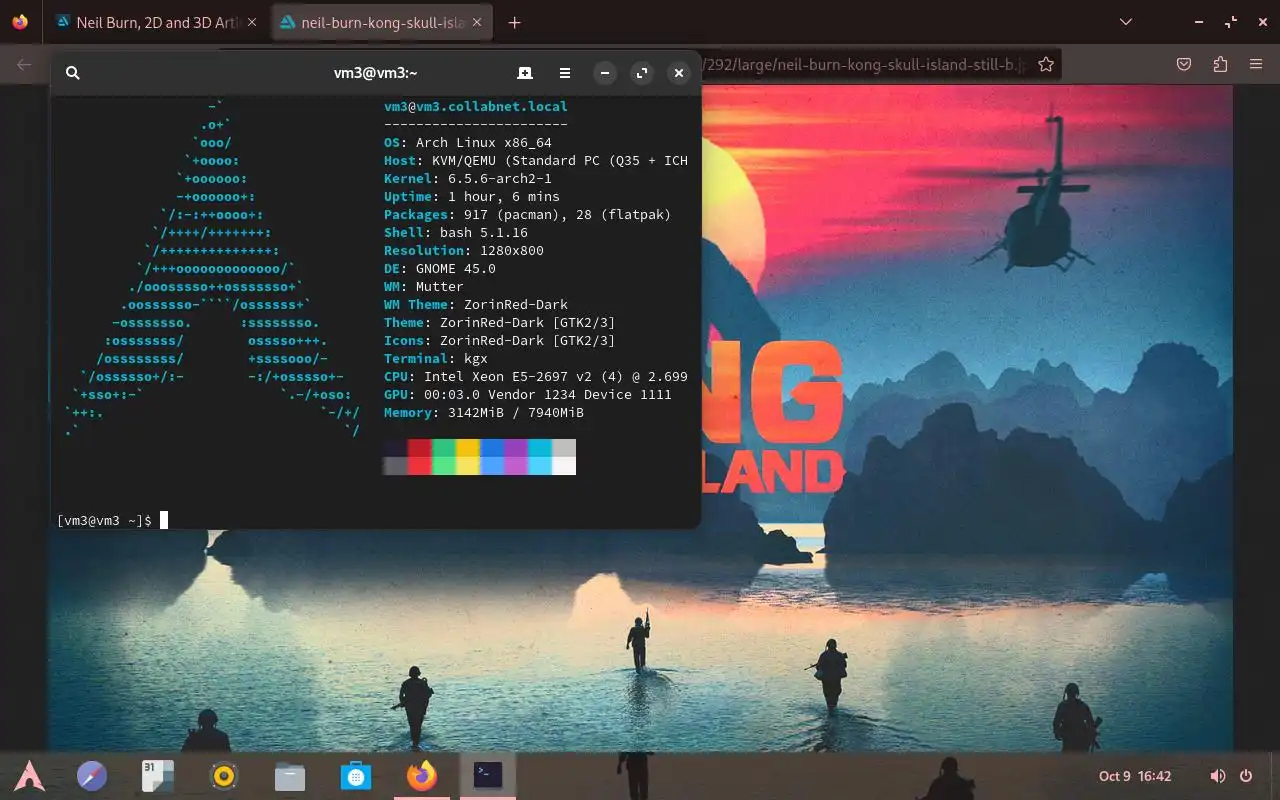Click the Memory: 3142MiB / 7940MiB line
This screenshot has height=800, width=1280.
pyautogui.click(x=484, y=412)
